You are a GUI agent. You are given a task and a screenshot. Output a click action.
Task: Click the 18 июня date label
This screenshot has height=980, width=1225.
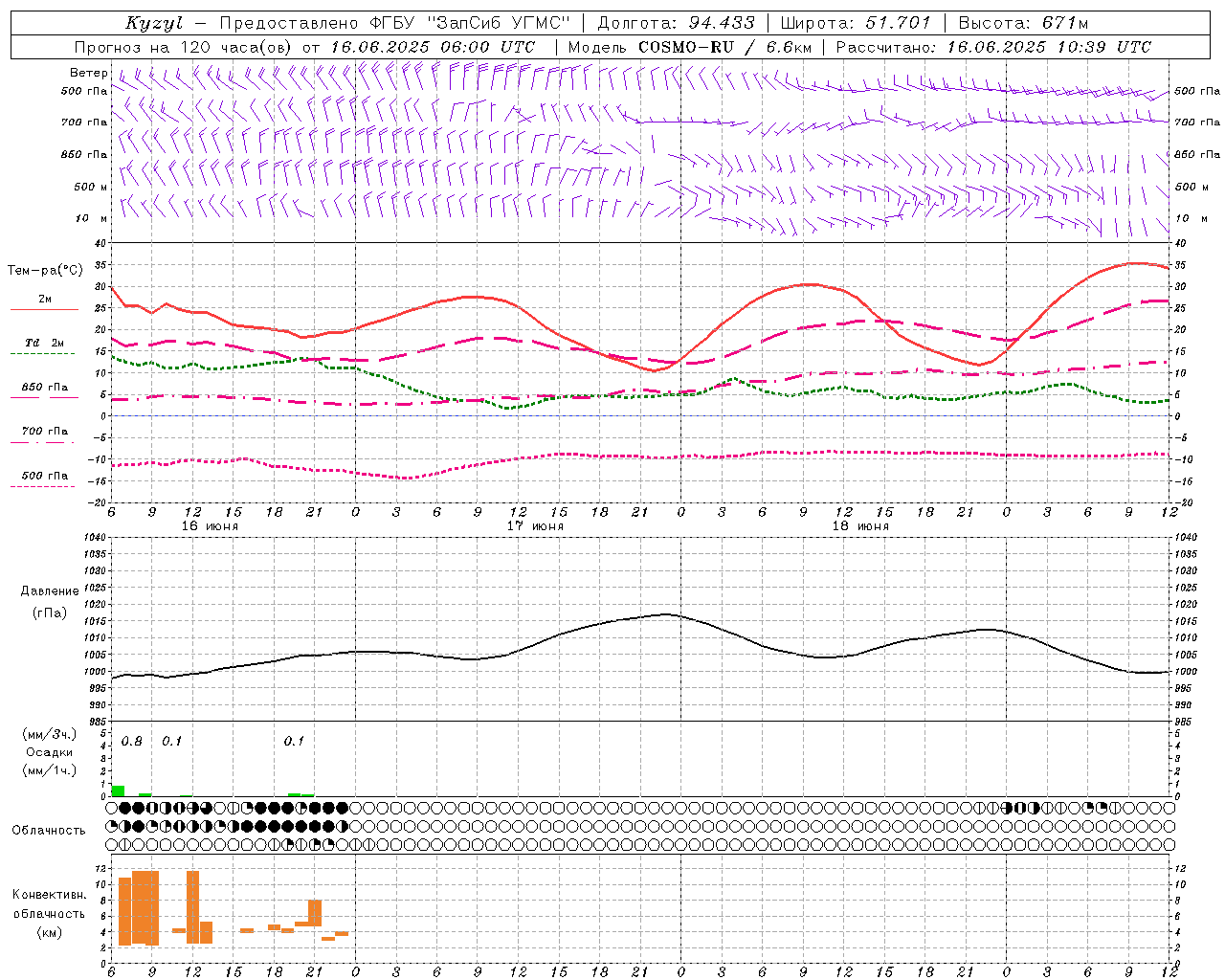860,526
